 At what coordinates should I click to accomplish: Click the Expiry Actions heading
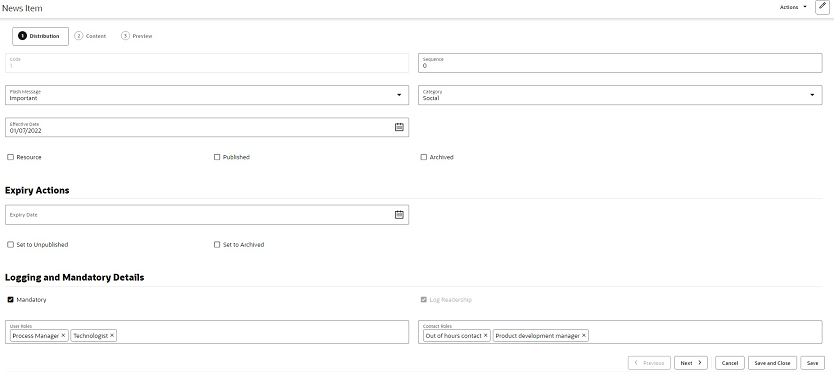tap(37, 190)
